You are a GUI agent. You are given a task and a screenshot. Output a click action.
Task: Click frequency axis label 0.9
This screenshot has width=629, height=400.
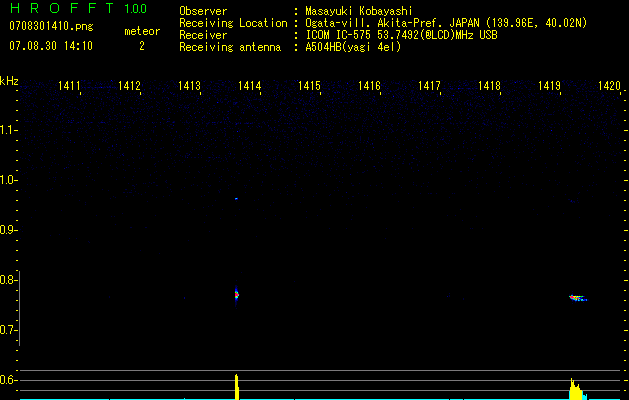[6, 230]
